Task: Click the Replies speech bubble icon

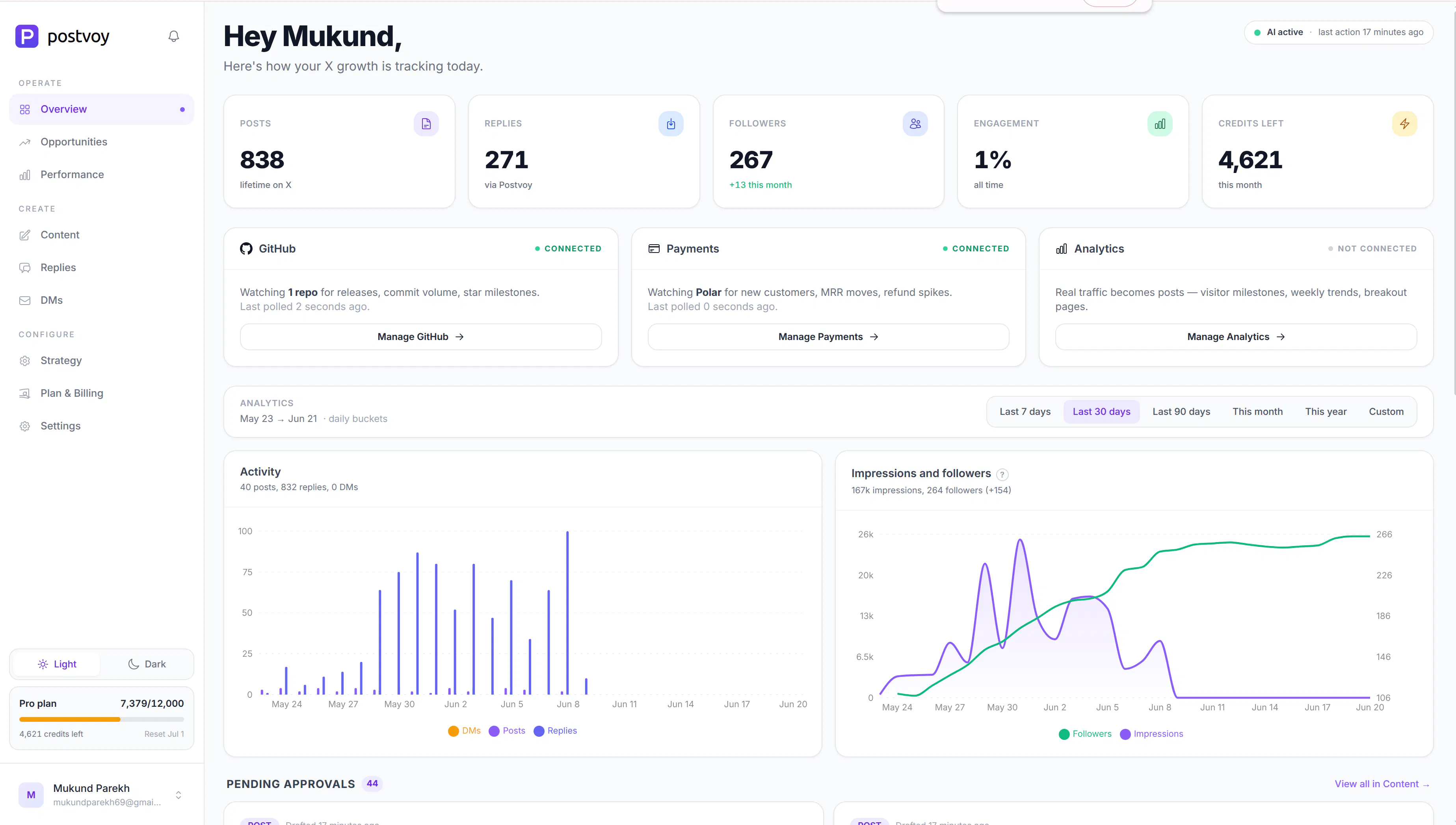Action: tap(25, 268)
